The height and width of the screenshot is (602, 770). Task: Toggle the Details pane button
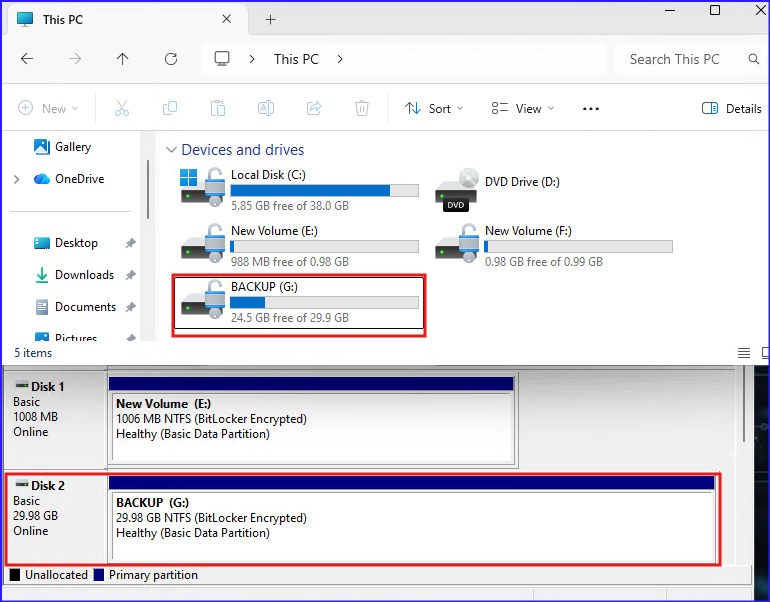coord(731,108)
